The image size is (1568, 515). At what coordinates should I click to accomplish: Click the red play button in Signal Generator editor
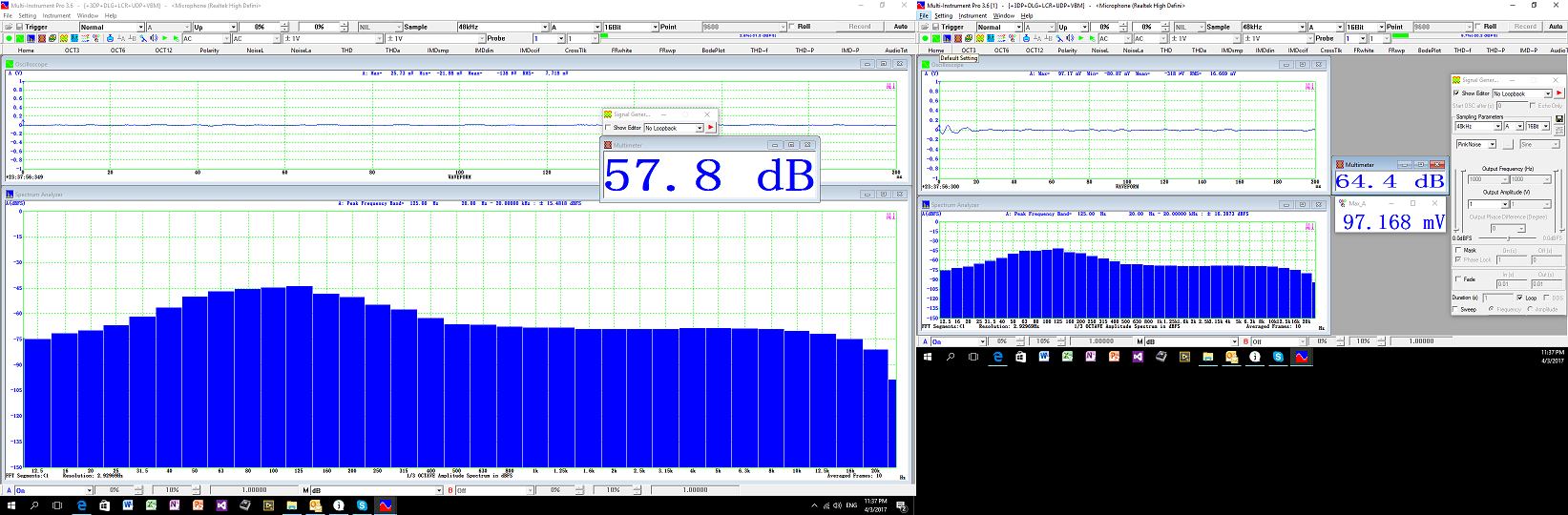pyautogui.click(x=1559, y=93)
